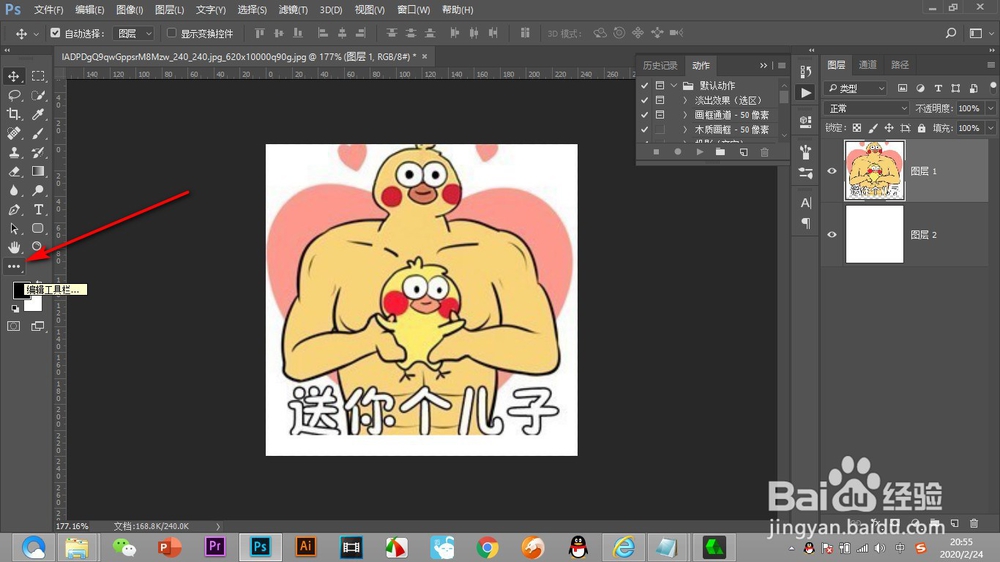This screenshot has height=562, width=1000.
Task: Select the Rounded Rectangle shape tool
Action: coord(38,228)
